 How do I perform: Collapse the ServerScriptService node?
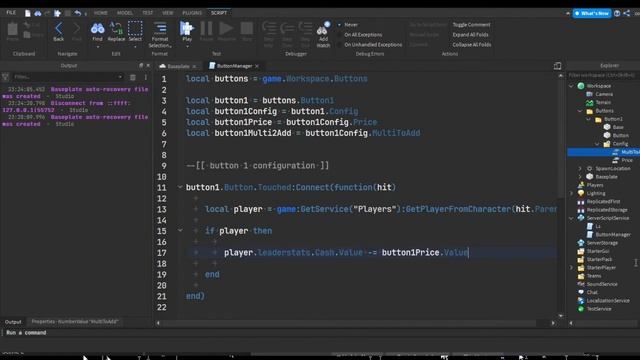point(571,218)
